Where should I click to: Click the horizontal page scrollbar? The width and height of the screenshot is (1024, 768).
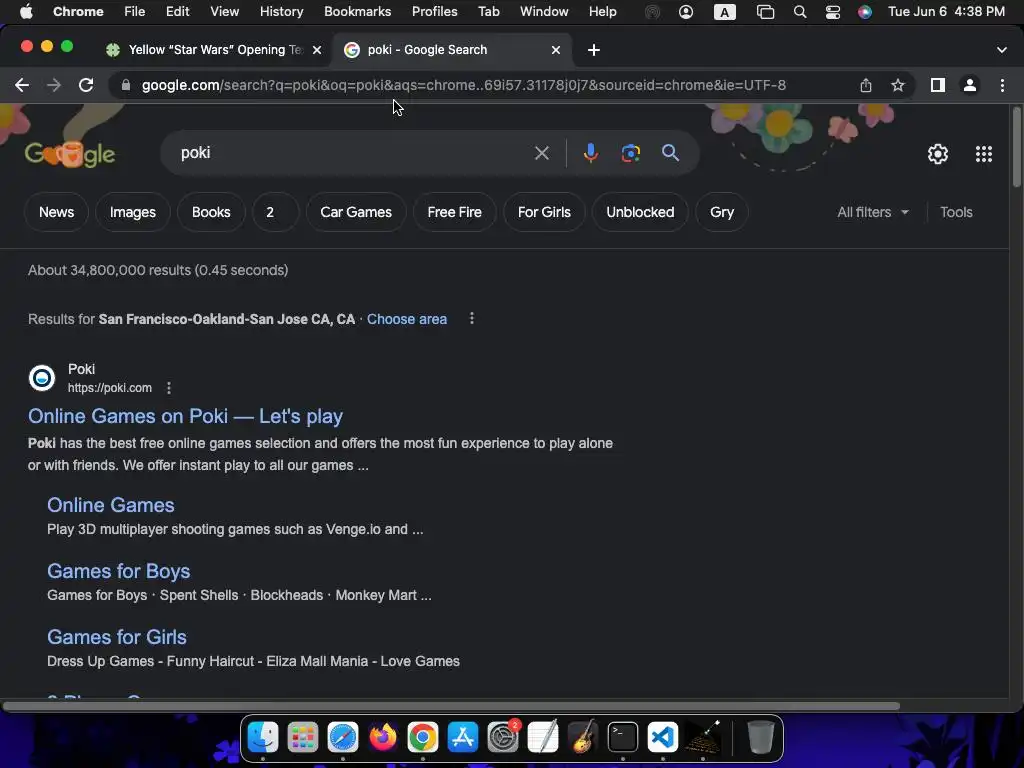(x=451, y=706)
